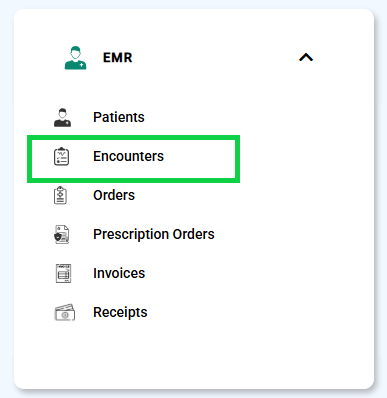Open the Prescription Orders list
387x398 pixels.
[x=154, y=234]
